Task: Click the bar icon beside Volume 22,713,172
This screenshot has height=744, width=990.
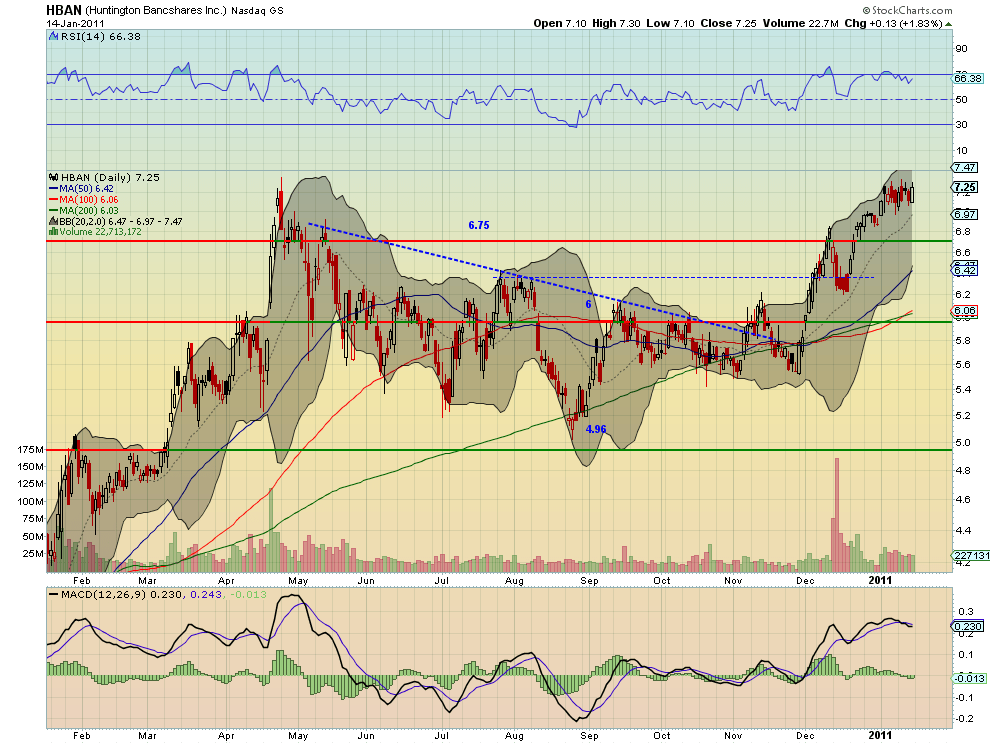Action: coord(54,232)
